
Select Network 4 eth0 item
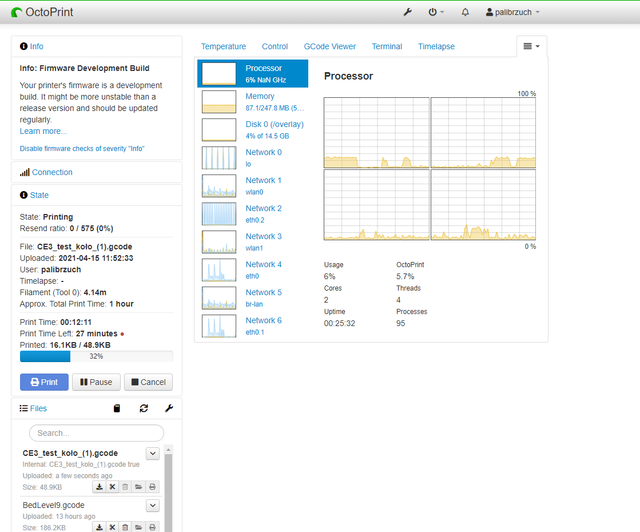[253, 270]
